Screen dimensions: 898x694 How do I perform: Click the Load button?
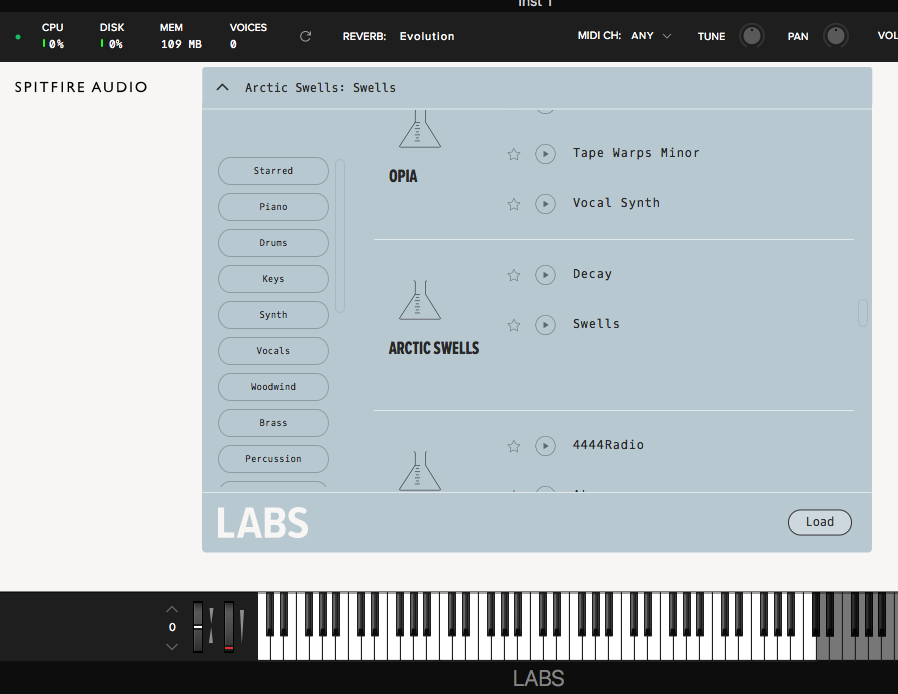coord(819,522)
